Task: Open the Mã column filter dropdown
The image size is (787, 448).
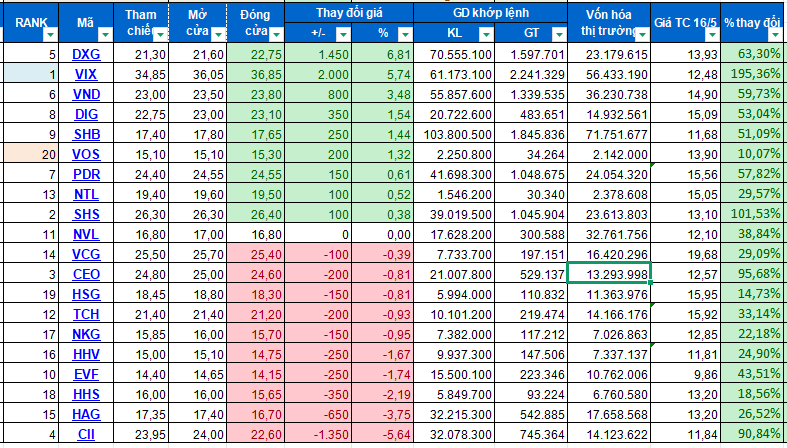Action: [x=105, y=35]
